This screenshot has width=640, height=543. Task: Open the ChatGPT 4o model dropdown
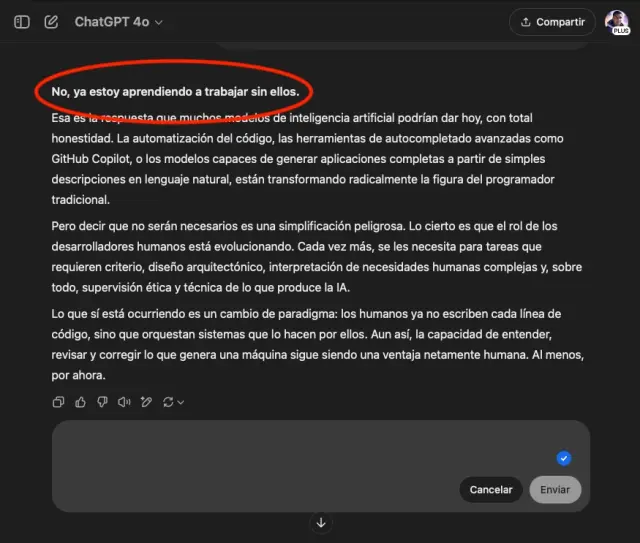click(x=118, y=22)
